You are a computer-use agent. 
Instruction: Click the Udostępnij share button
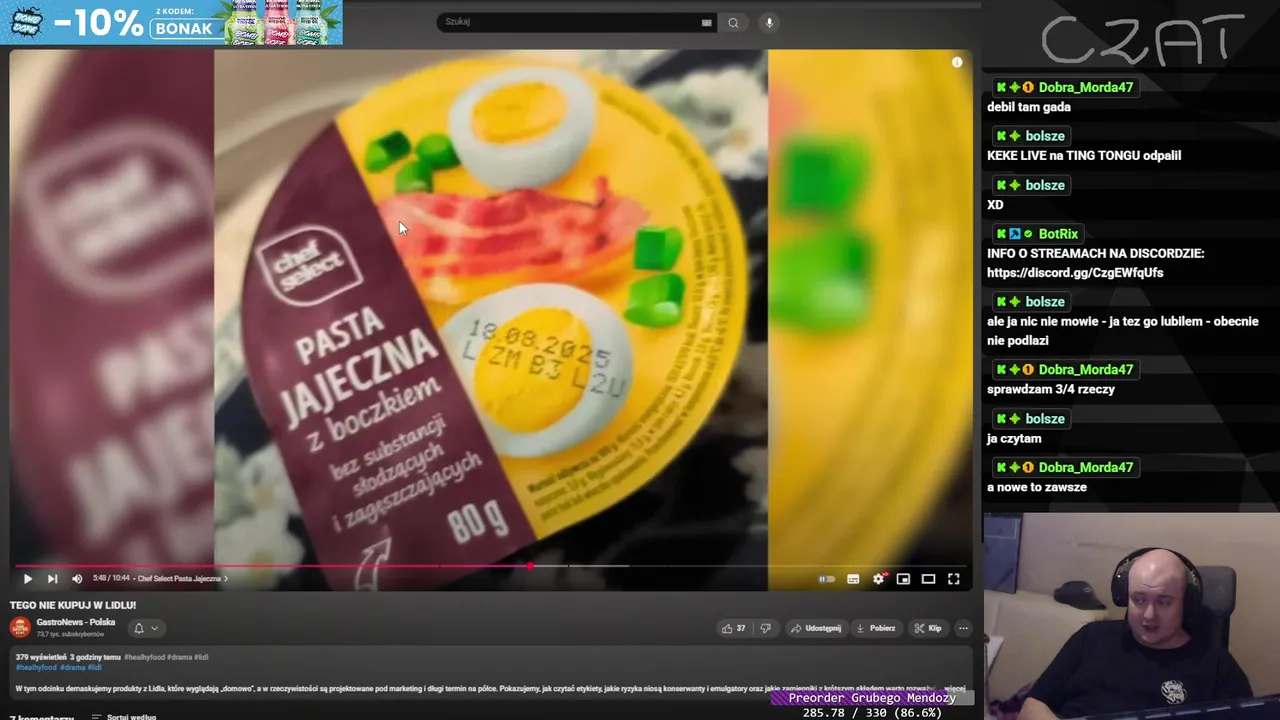tap(816, 628)
